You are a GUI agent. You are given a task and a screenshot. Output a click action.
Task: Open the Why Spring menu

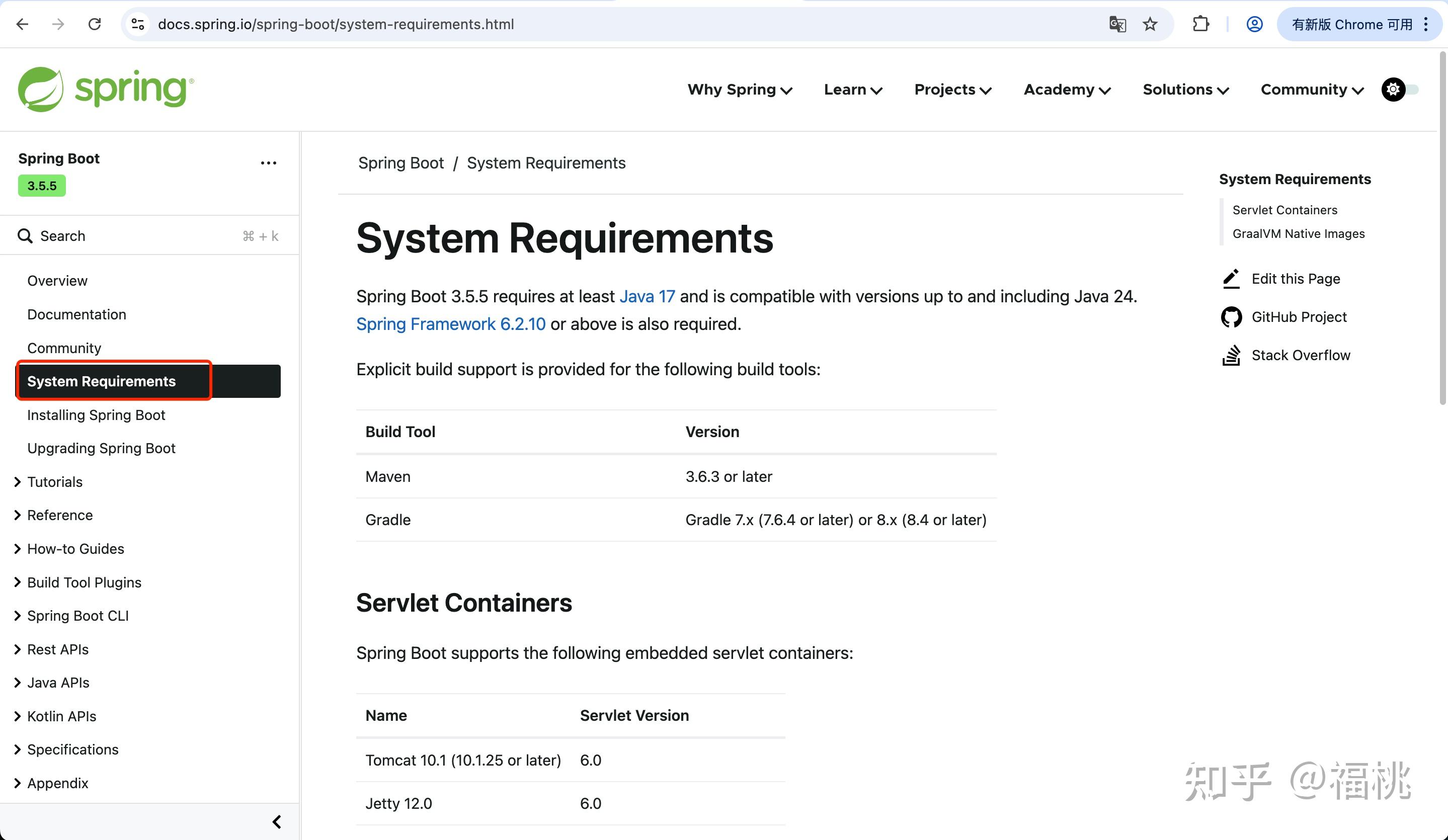click(x=740, y=90)
